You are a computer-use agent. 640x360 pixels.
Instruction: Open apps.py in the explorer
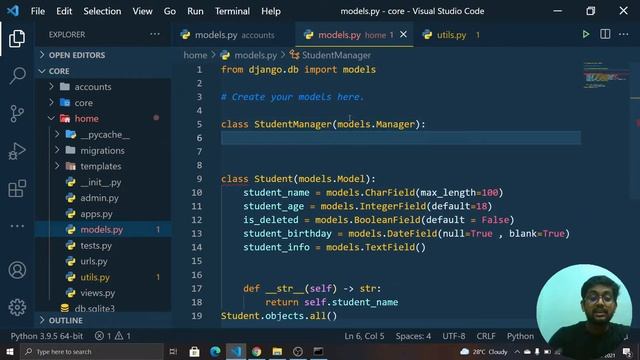[96, 214]
